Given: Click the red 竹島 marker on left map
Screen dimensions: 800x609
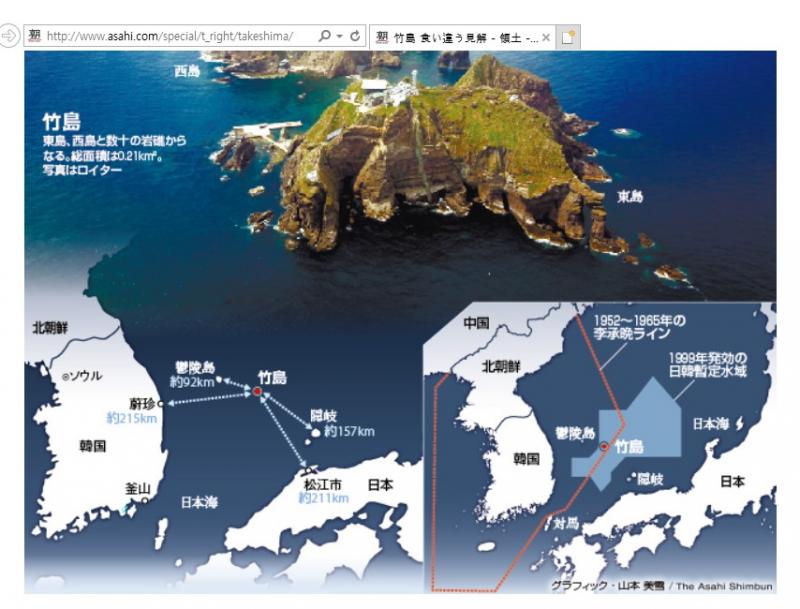Looking at the screenshot, I should [256, 392].
